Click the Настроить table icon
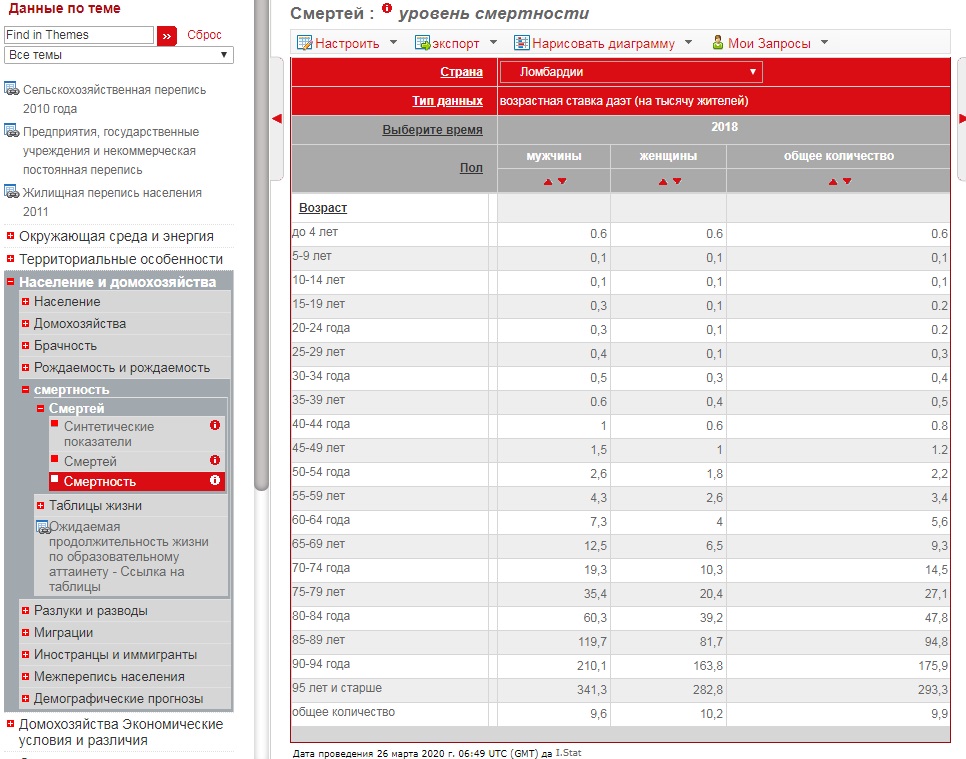The height and width of the screenshot is (759, 966). [304, 43]
